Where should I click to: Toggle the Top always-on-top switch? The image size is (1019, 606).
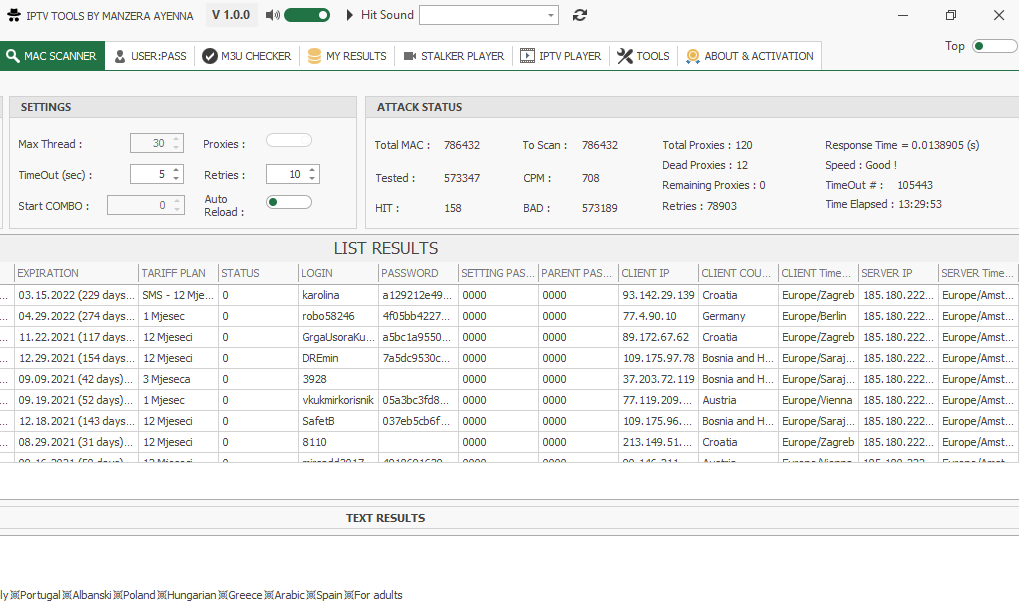994,46
